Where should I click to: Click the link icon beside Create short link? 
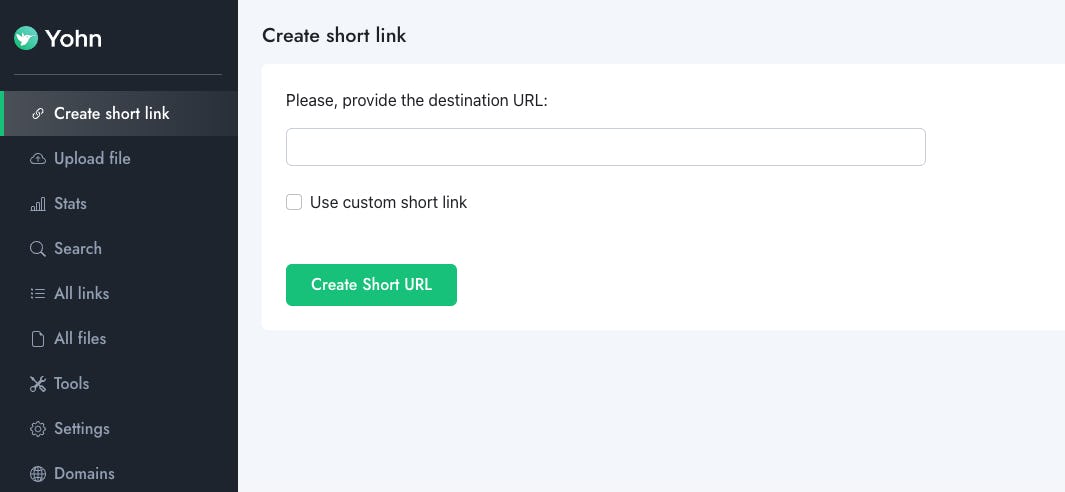point(38,114)
